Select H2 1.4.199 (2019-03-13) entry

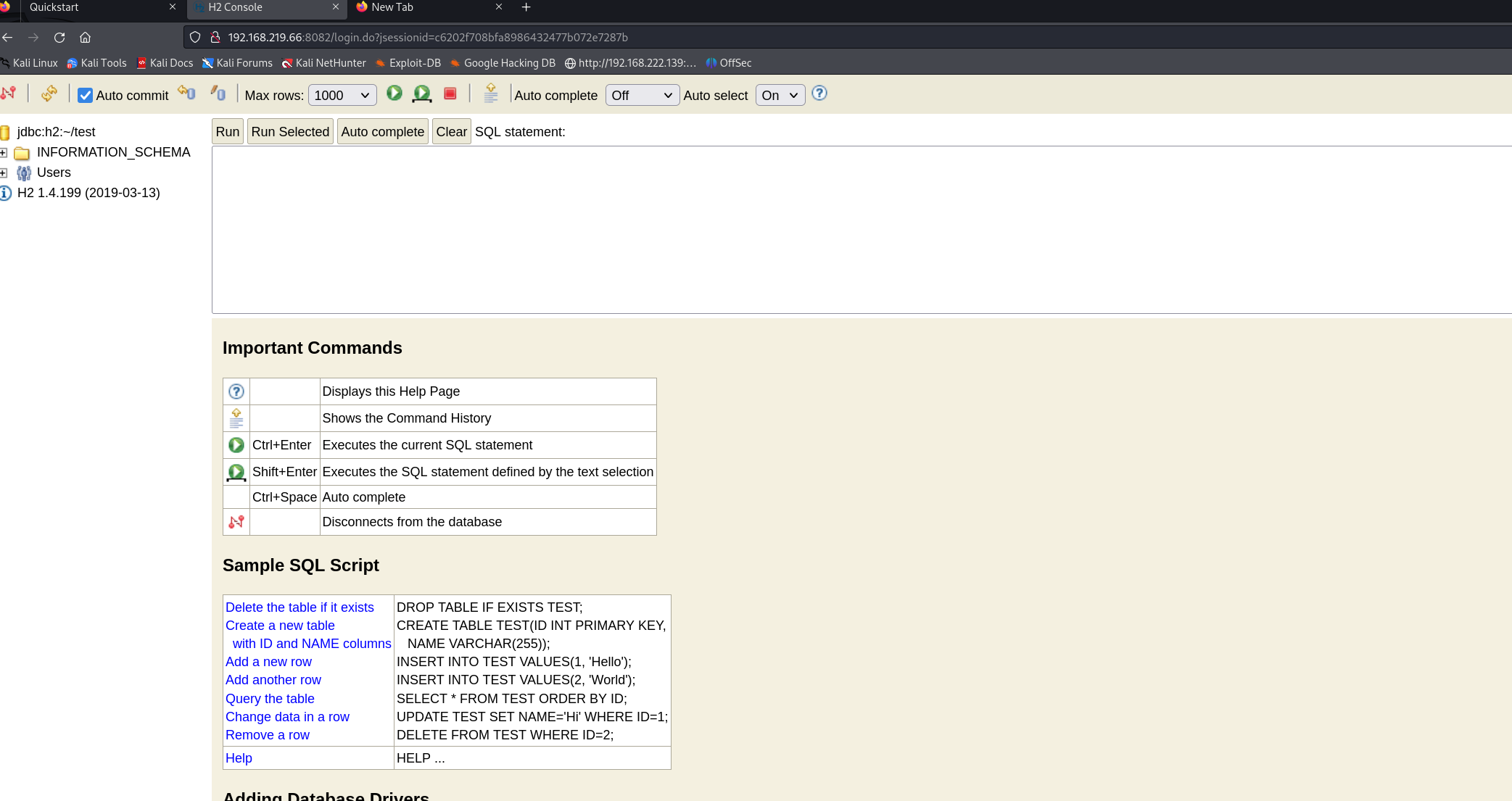tap(88, 193)
